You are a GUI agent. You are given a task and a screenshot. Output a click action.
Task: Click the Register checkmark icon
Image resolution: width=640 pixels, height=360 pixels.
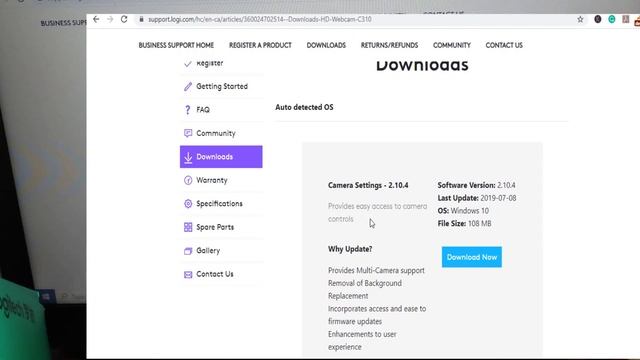tap(188, 64)
